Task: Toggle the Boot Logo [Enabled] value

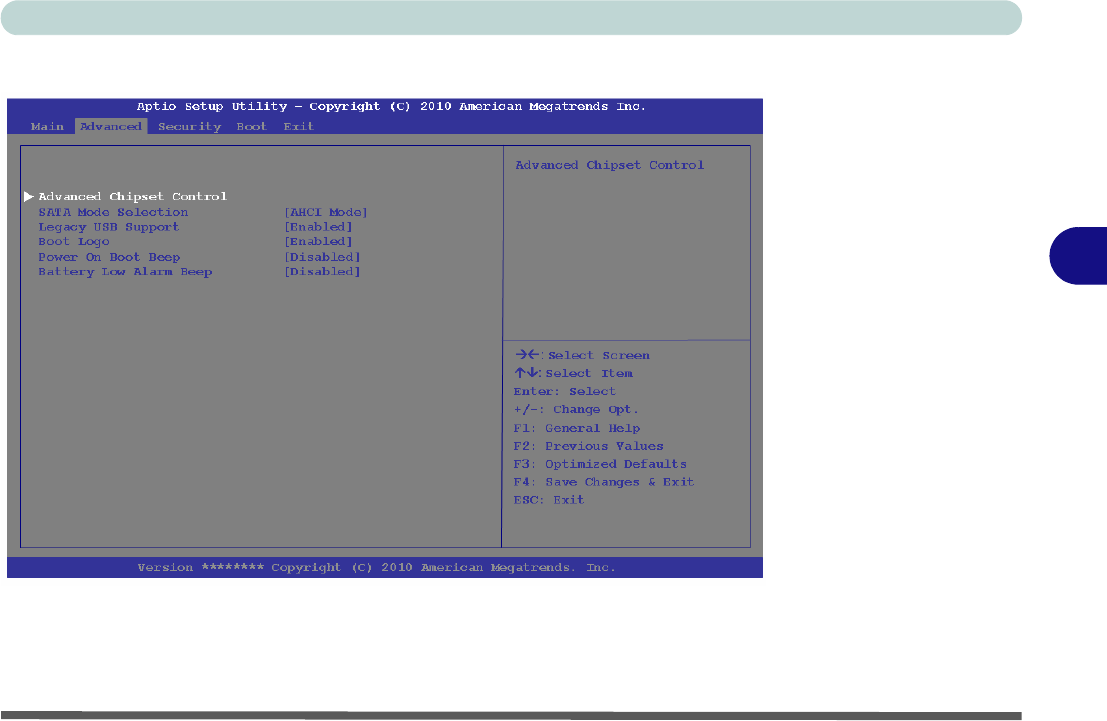Action: coord(318,242)
